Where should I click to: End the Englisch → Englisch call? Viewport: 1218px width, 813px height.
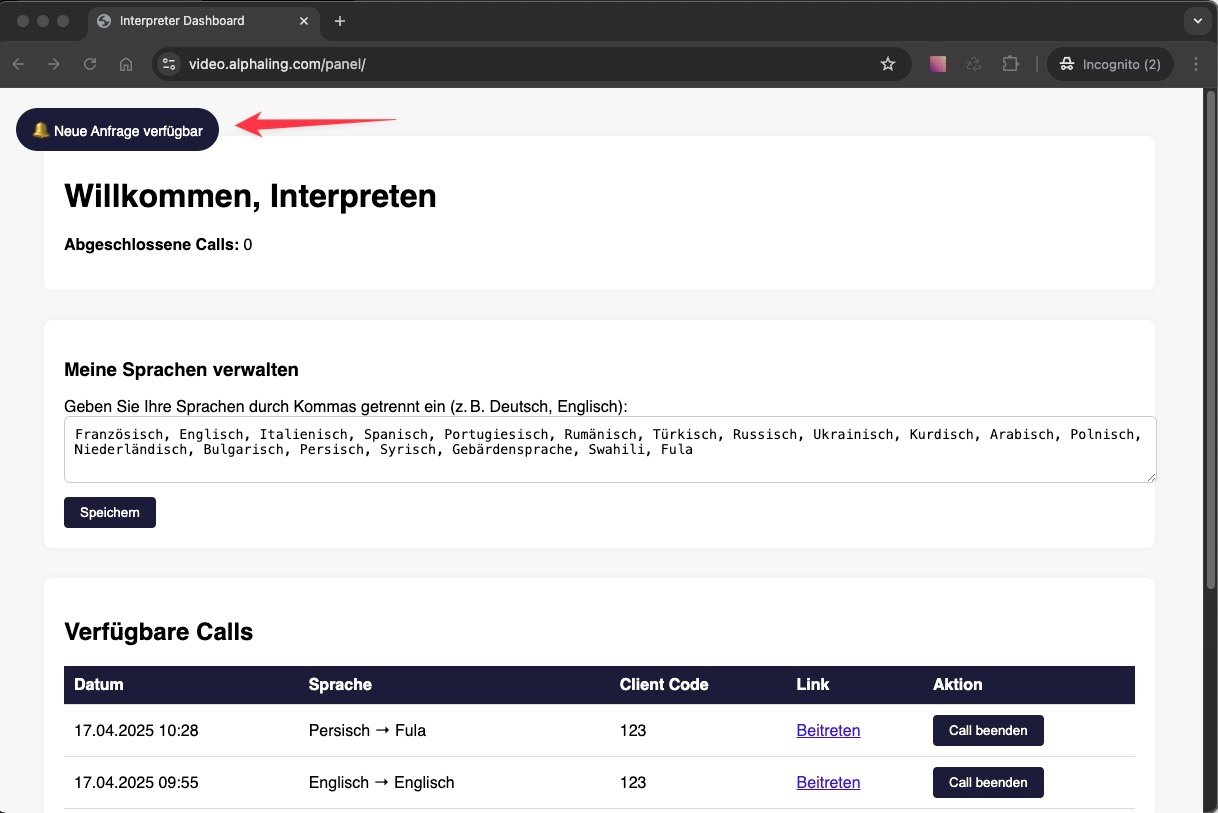pos(987,783)
